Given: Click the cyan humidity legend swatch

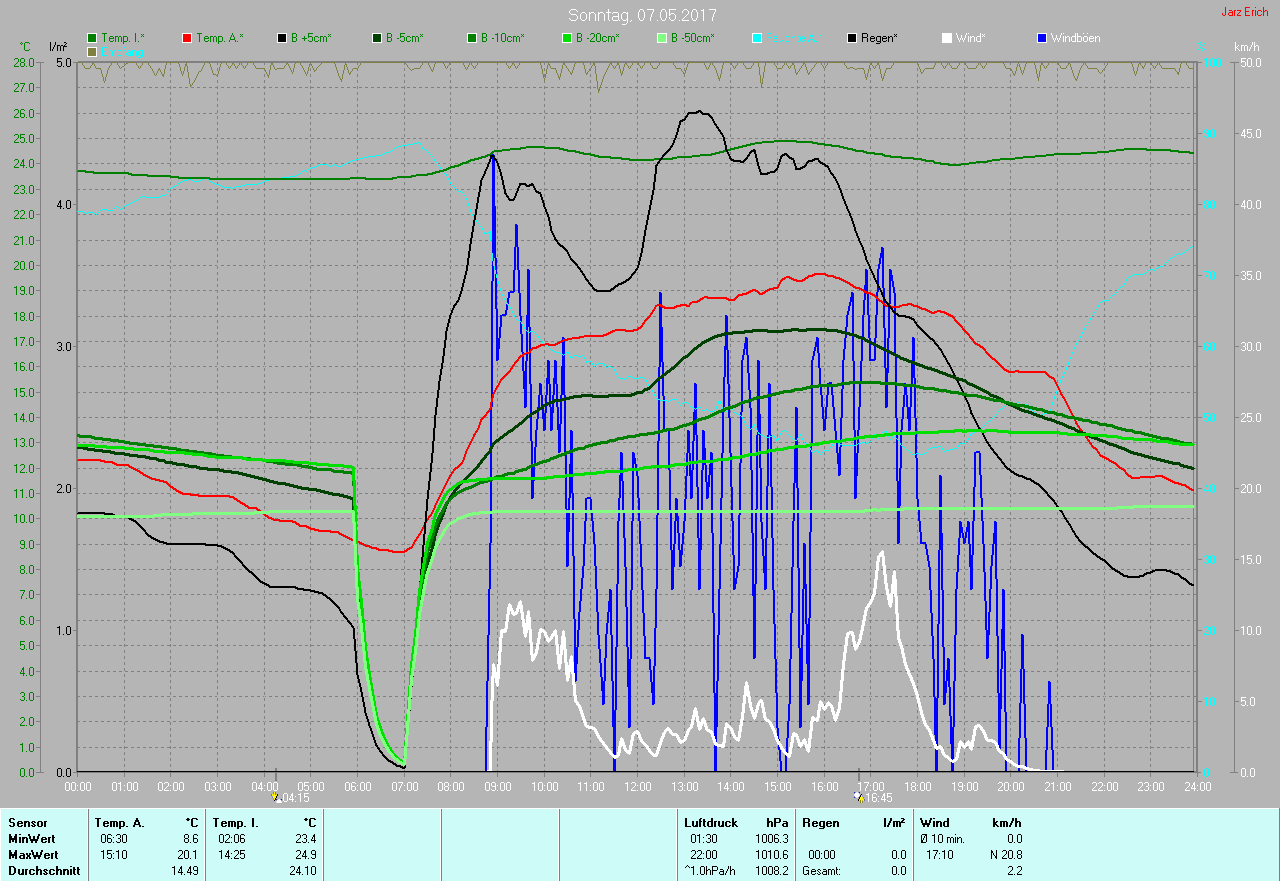Looking at the screenshot, I should pyautogui.click(x=757, y=38).
